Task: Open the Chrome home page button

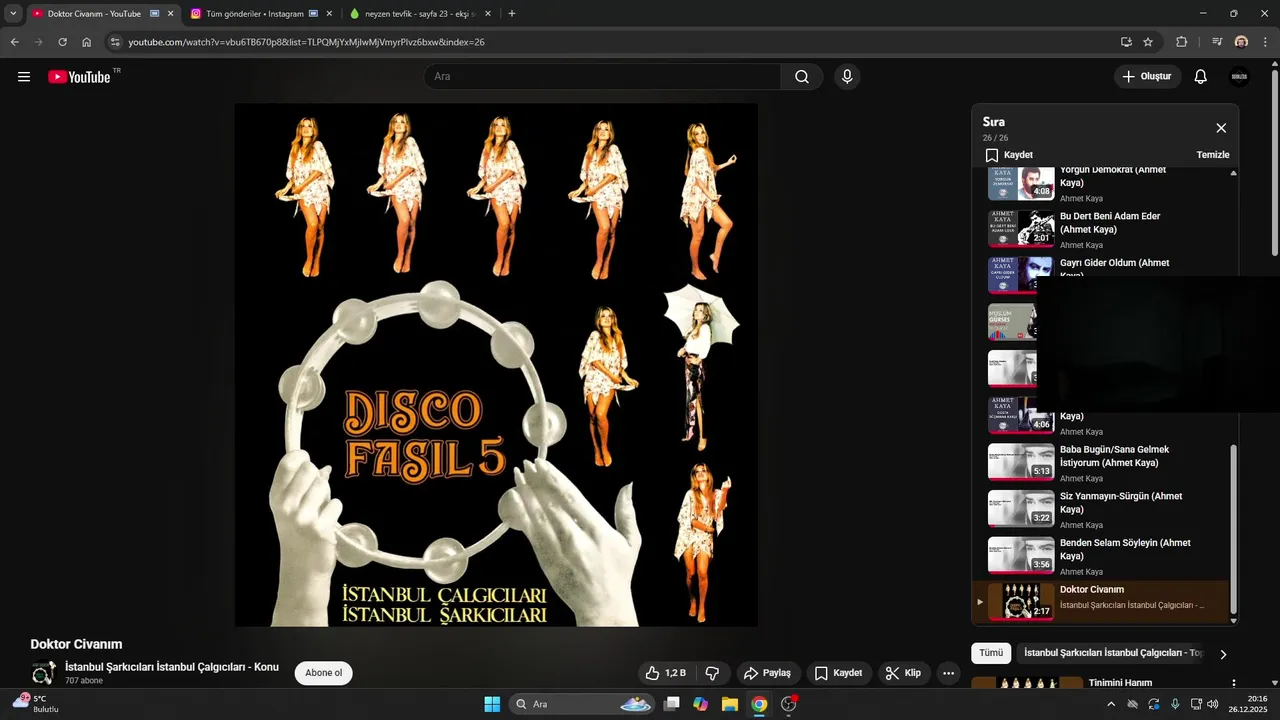Action: coord(87,42)
